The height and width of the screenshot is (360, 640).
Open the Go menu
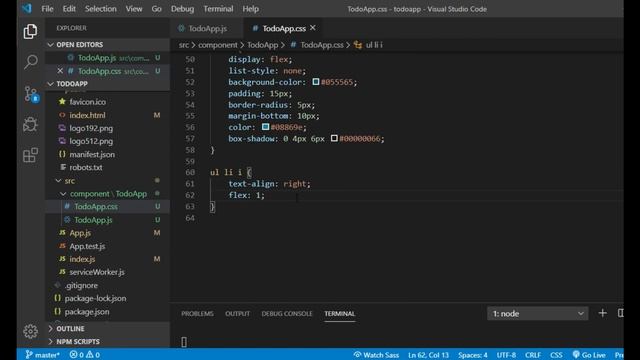tap(156, 9)
